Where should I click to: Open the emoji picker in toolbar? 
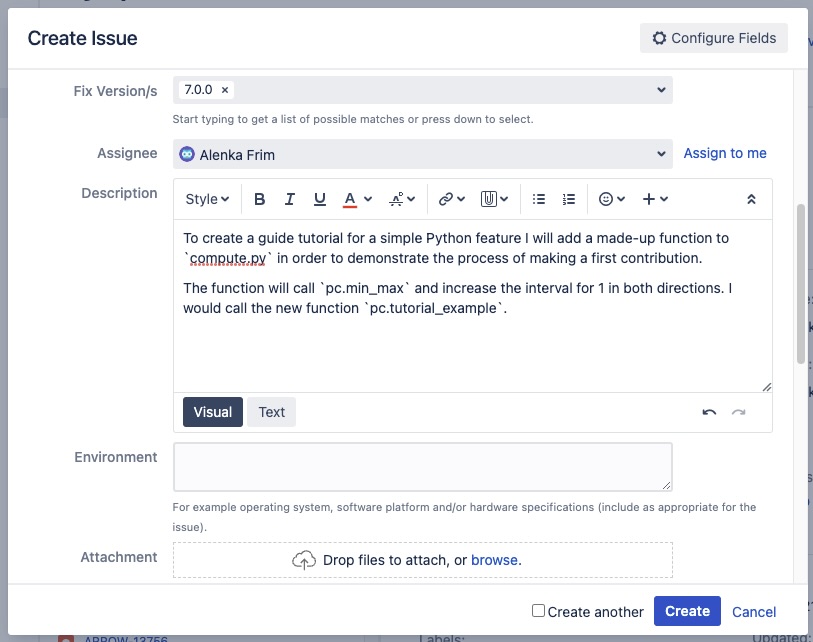pos(611,199)
